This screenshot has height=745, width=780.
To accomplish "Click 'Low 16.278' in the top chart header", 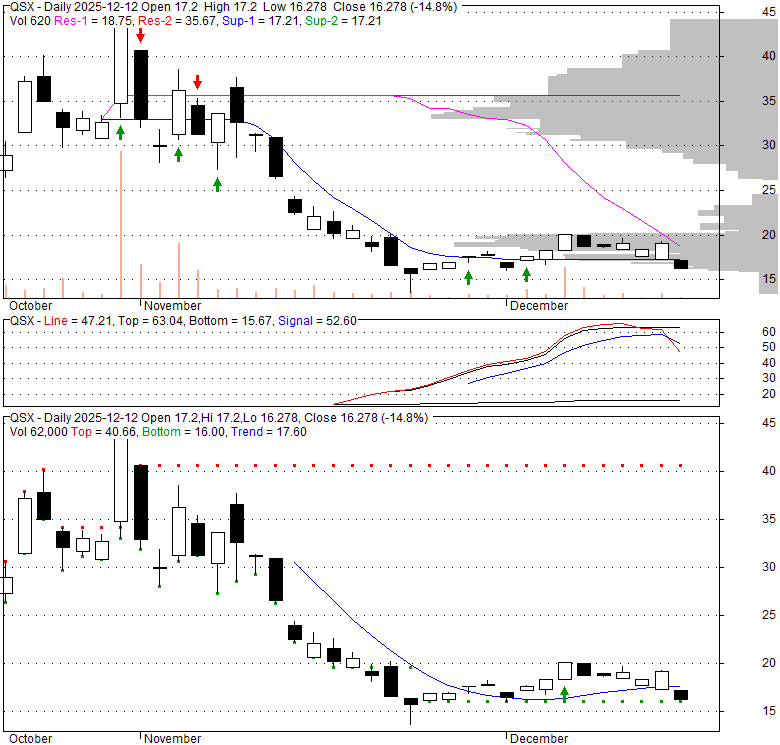I will pyautogui.click(x=294, y=7).
